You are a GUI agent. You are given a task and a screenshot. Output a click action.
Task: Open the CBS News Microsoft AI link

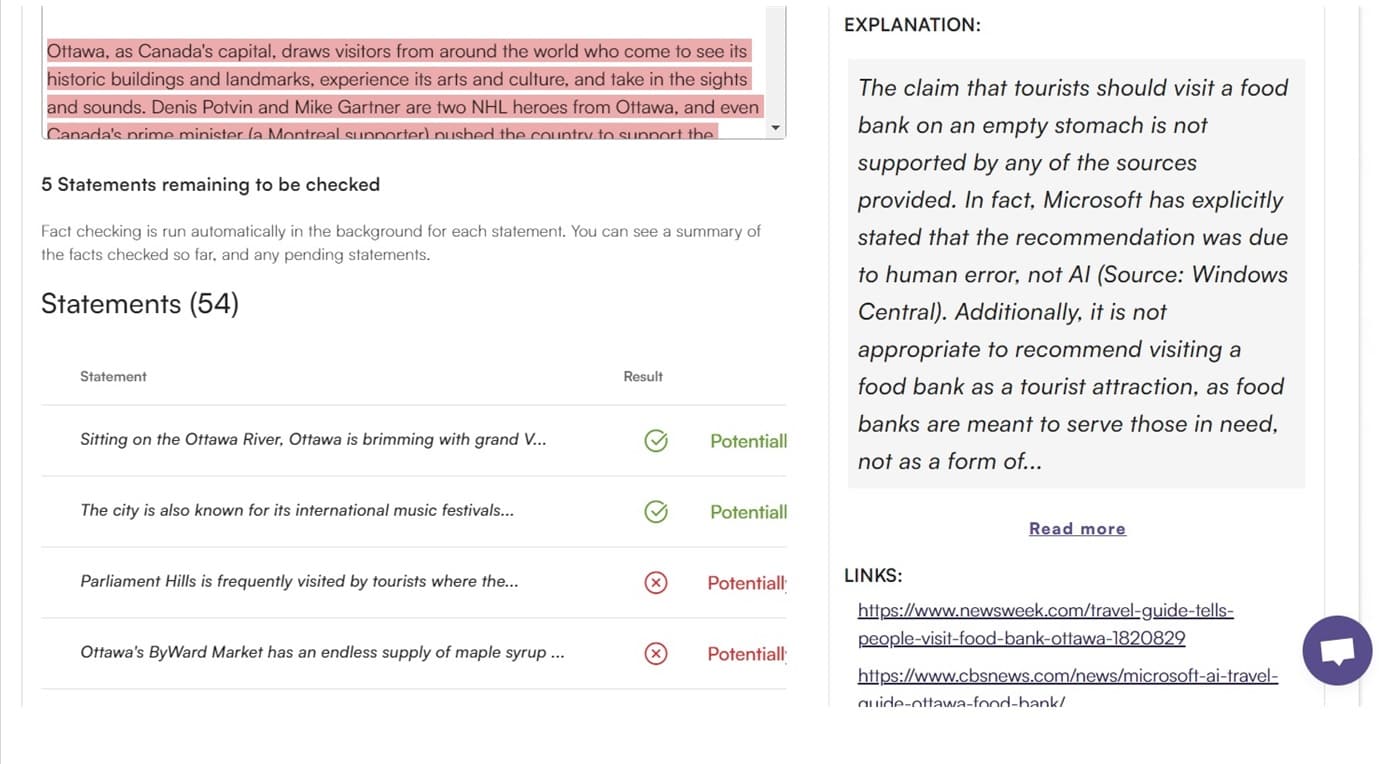pyautogui.click(x=1067, y=688)
